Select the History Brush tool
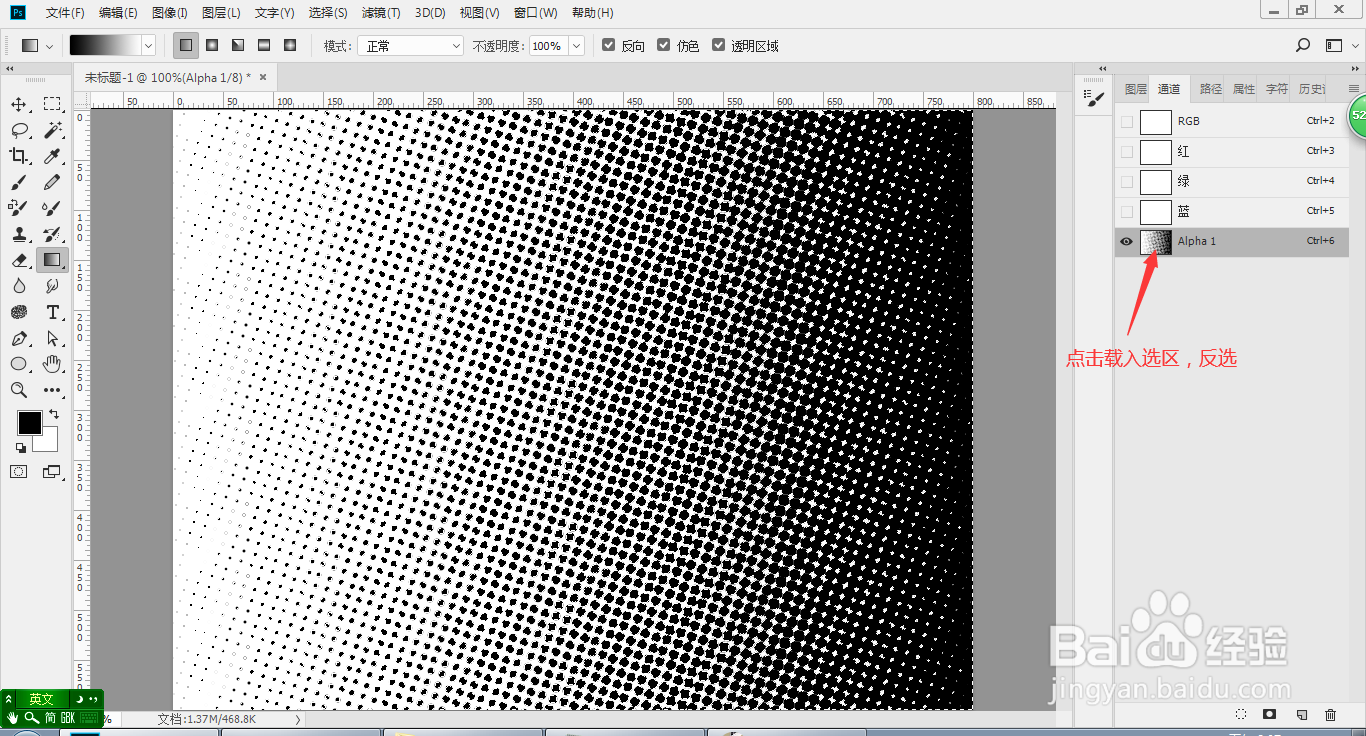The width and height of the screenshot is (1366, 736). [x=52, y=234]
